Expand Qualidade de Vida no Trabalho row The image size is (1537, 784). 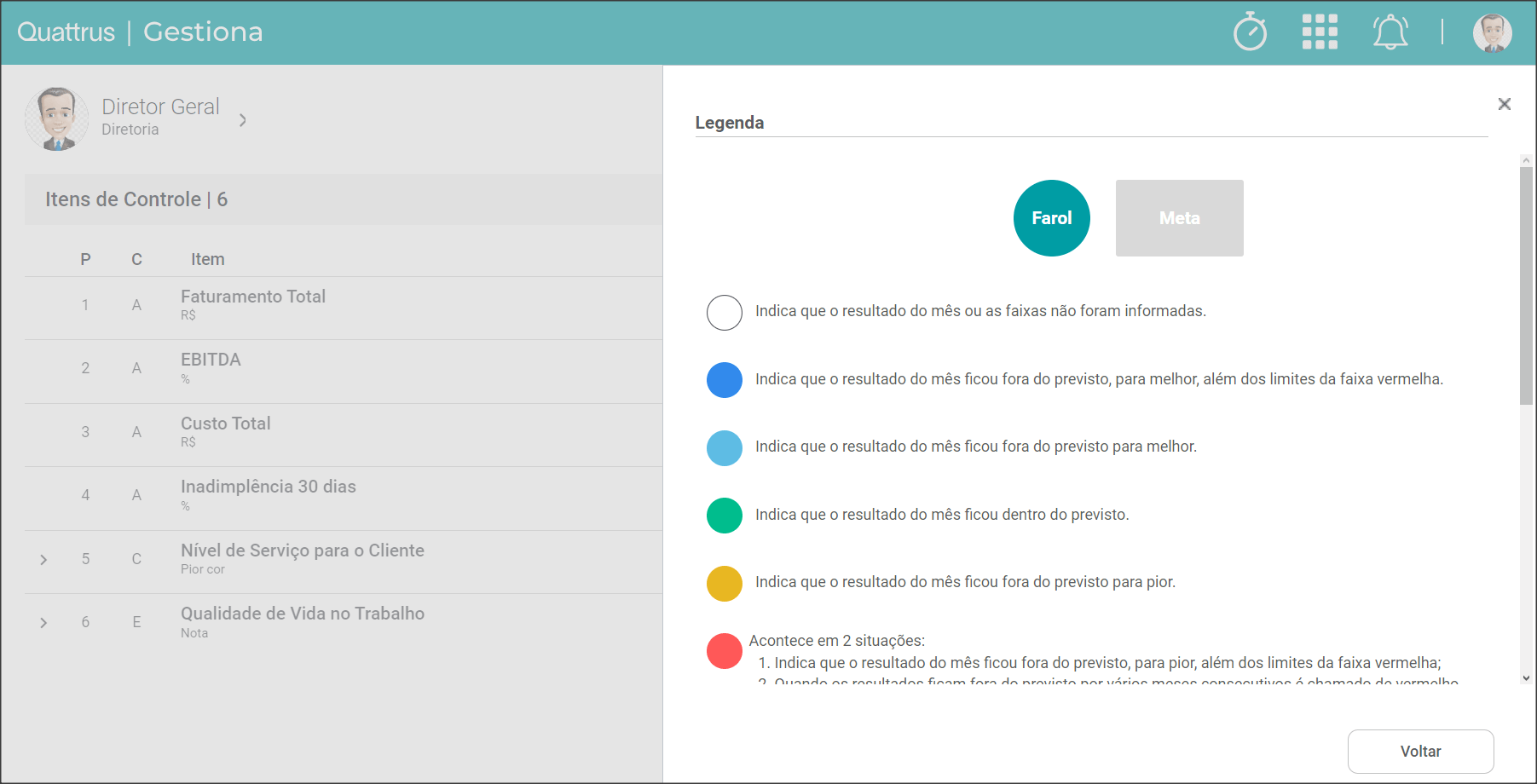point(43,623)
